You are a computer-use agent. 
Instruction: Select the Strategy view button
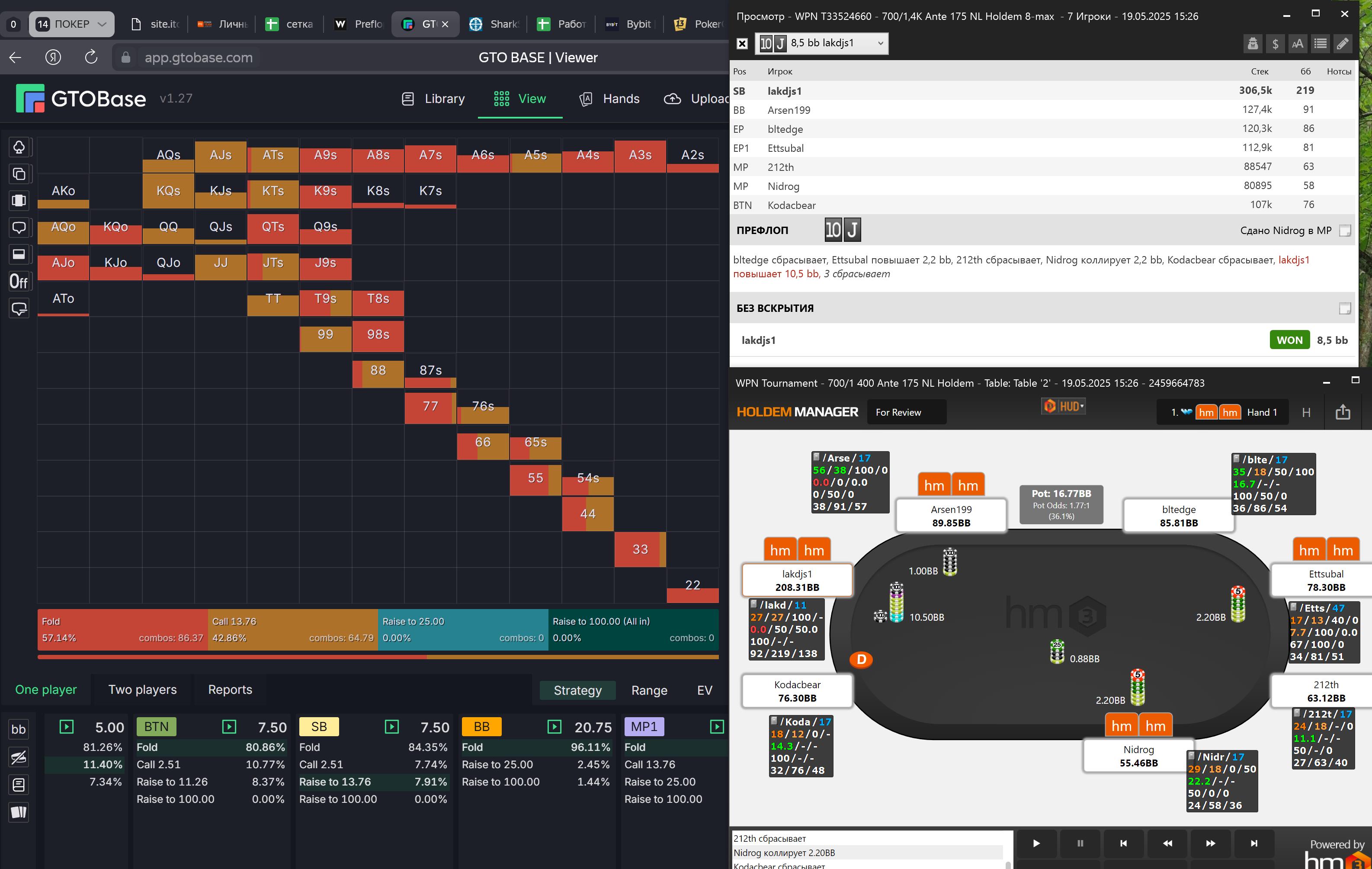point(578,690)
